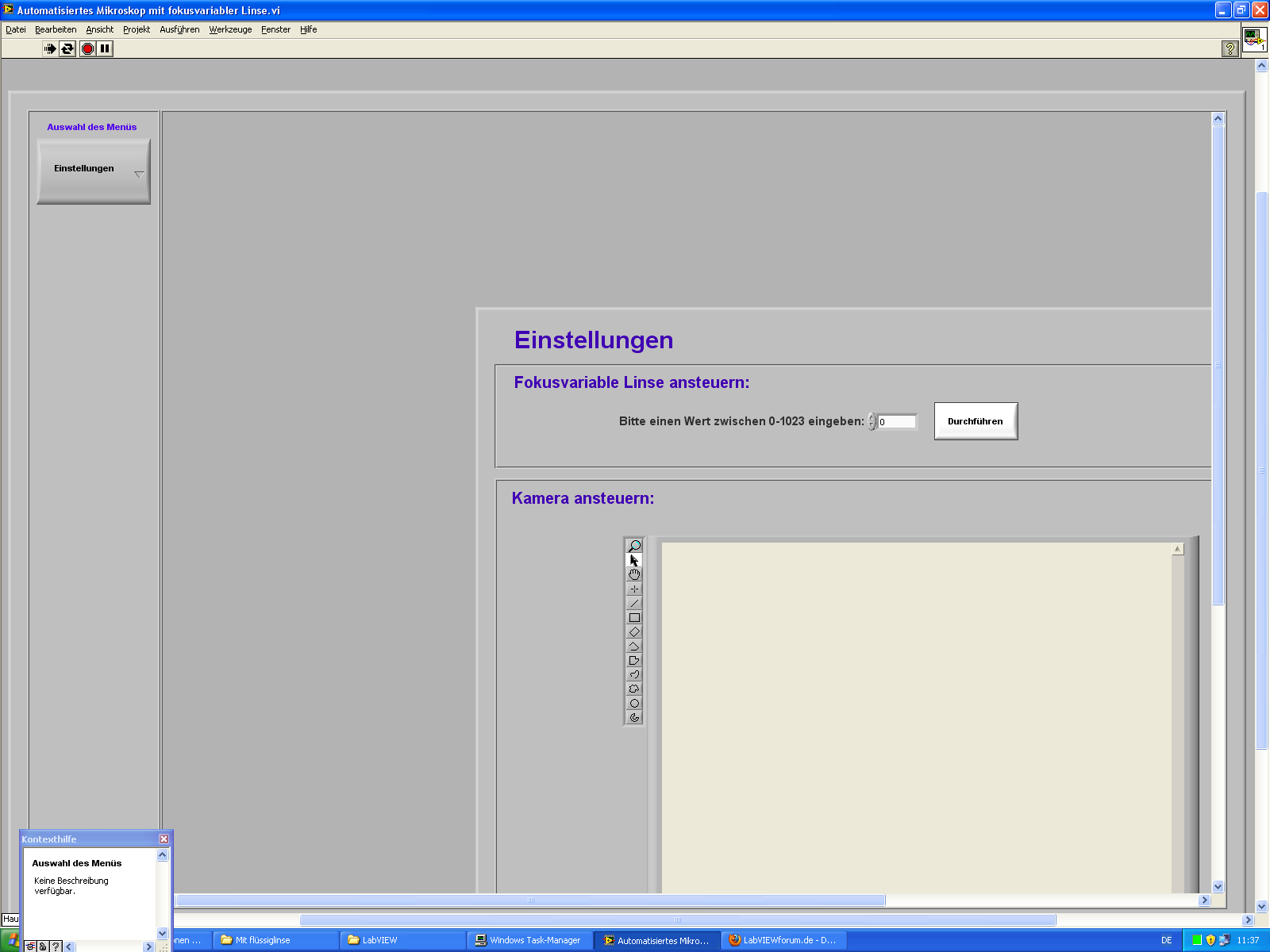Open the Ansicht menu
This screenshot has height=952, width=1270.
100,29
